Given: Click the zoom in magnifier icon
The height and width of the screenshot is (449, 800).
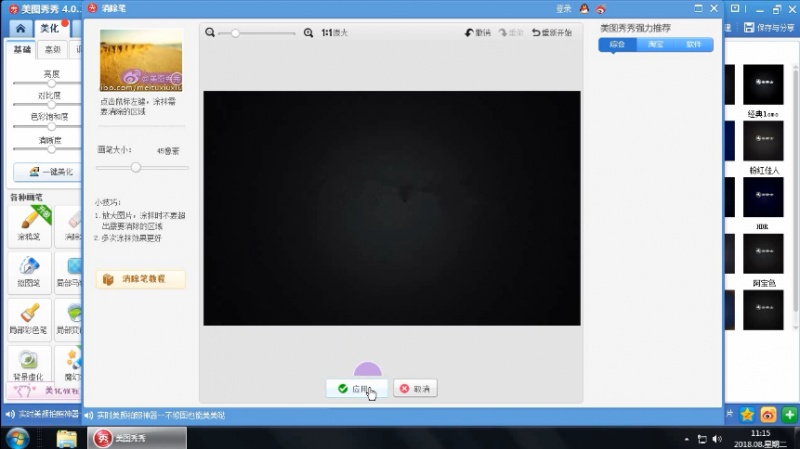Looking at the screenshot, I should pyautogui.click(x=308, y=33).
